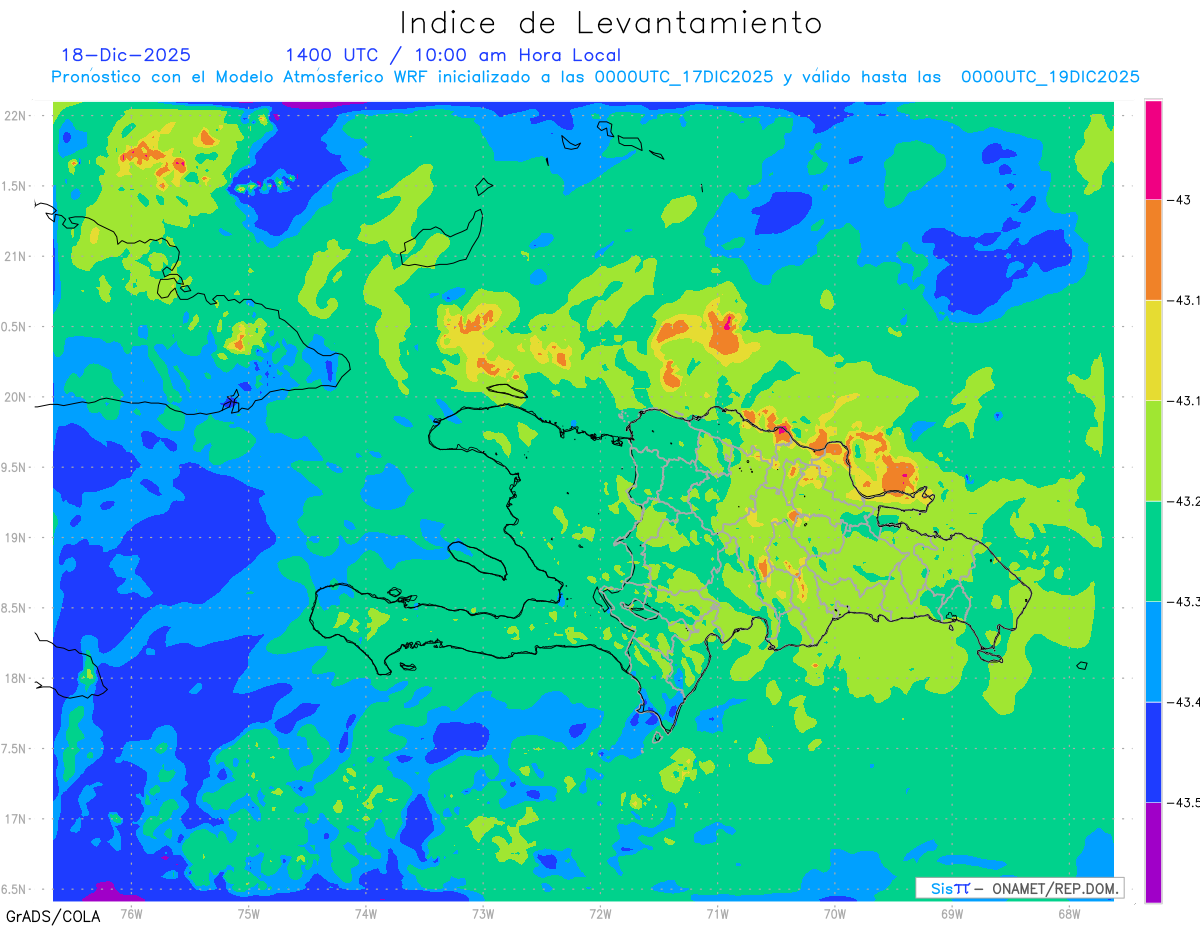Image resolution: width=1200 pixels, height=927 pixels.
Task: Click the '68W' longitude label
Action: (x=1068, y=912)
